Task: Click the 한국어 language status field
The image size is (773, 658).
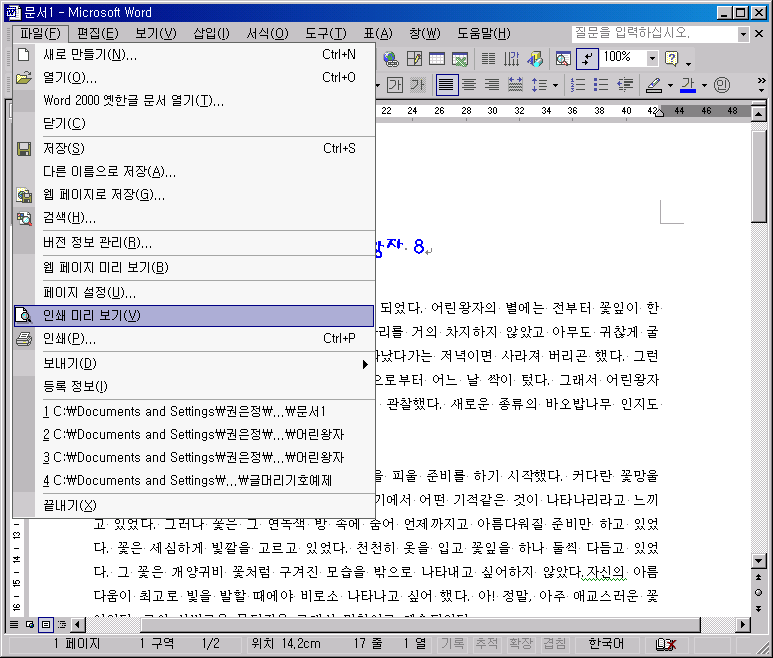Action: pos(606,644)
